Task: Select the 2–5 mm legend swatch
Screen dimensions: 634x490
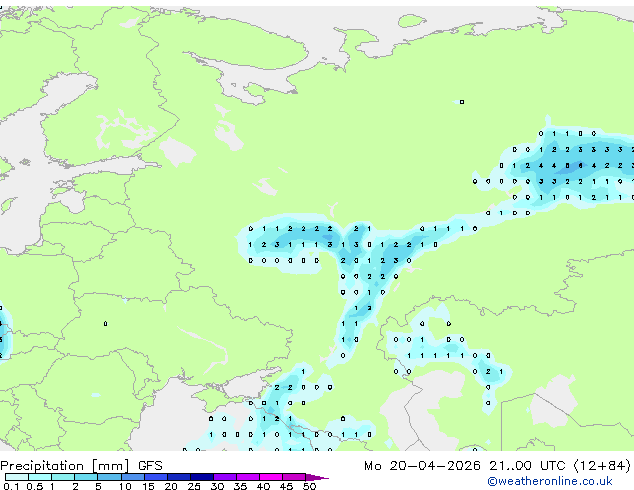Action: tap(86, 477)
